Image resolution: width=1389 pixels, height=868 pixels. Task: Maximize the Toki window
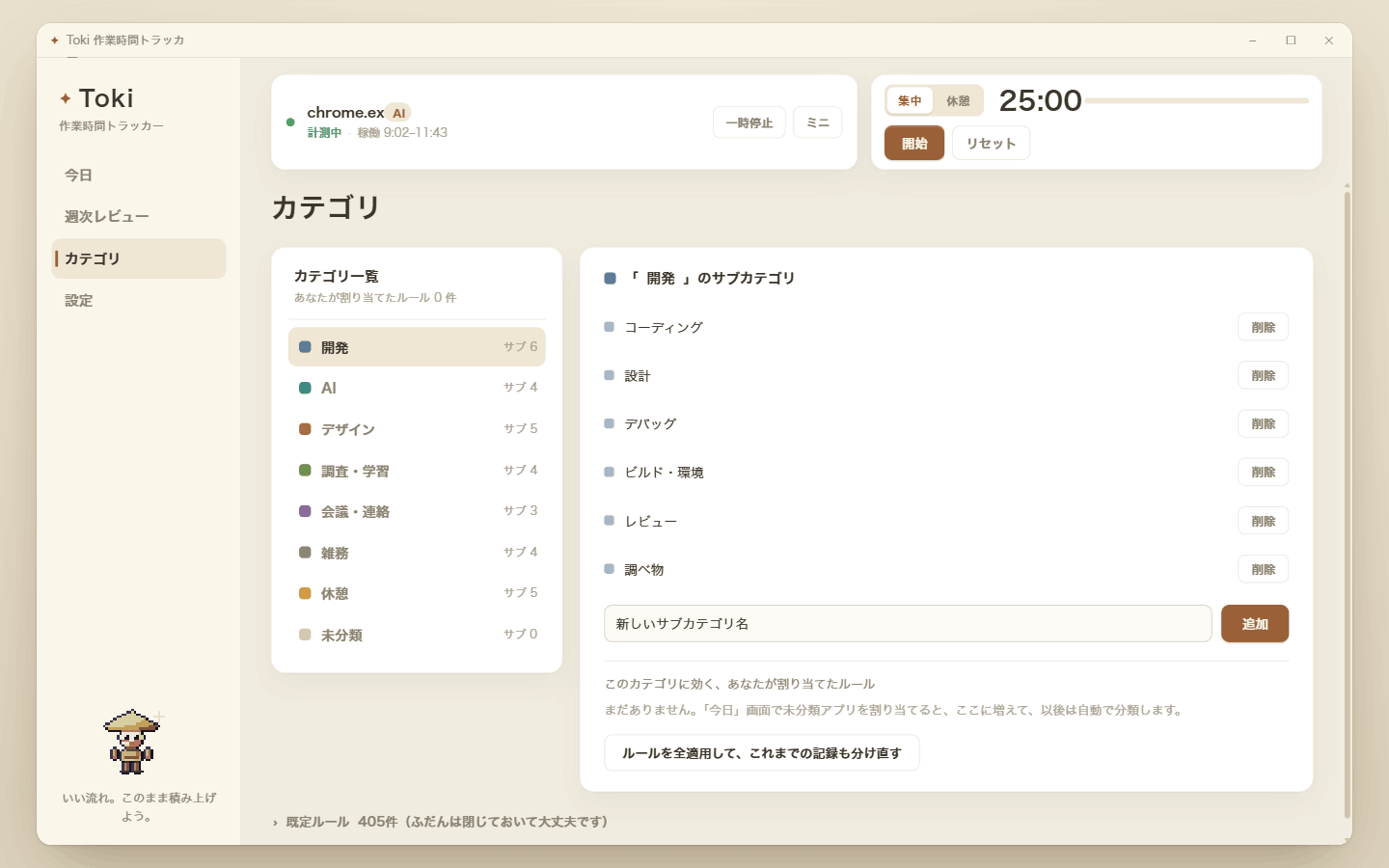pos(1291,40)
